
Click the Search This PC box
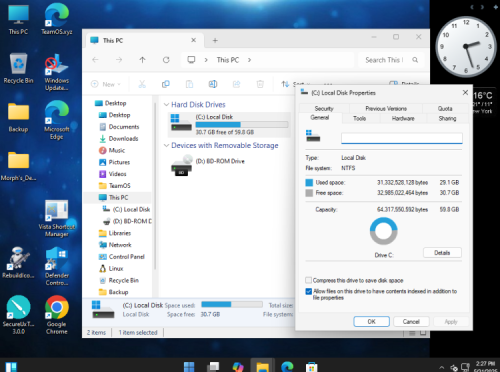[x=391, y=60]
